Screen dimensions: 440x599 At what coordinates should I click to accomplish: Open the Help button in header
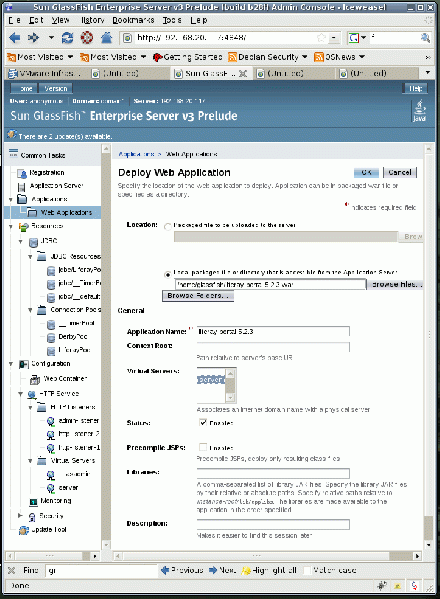point(415,89)
